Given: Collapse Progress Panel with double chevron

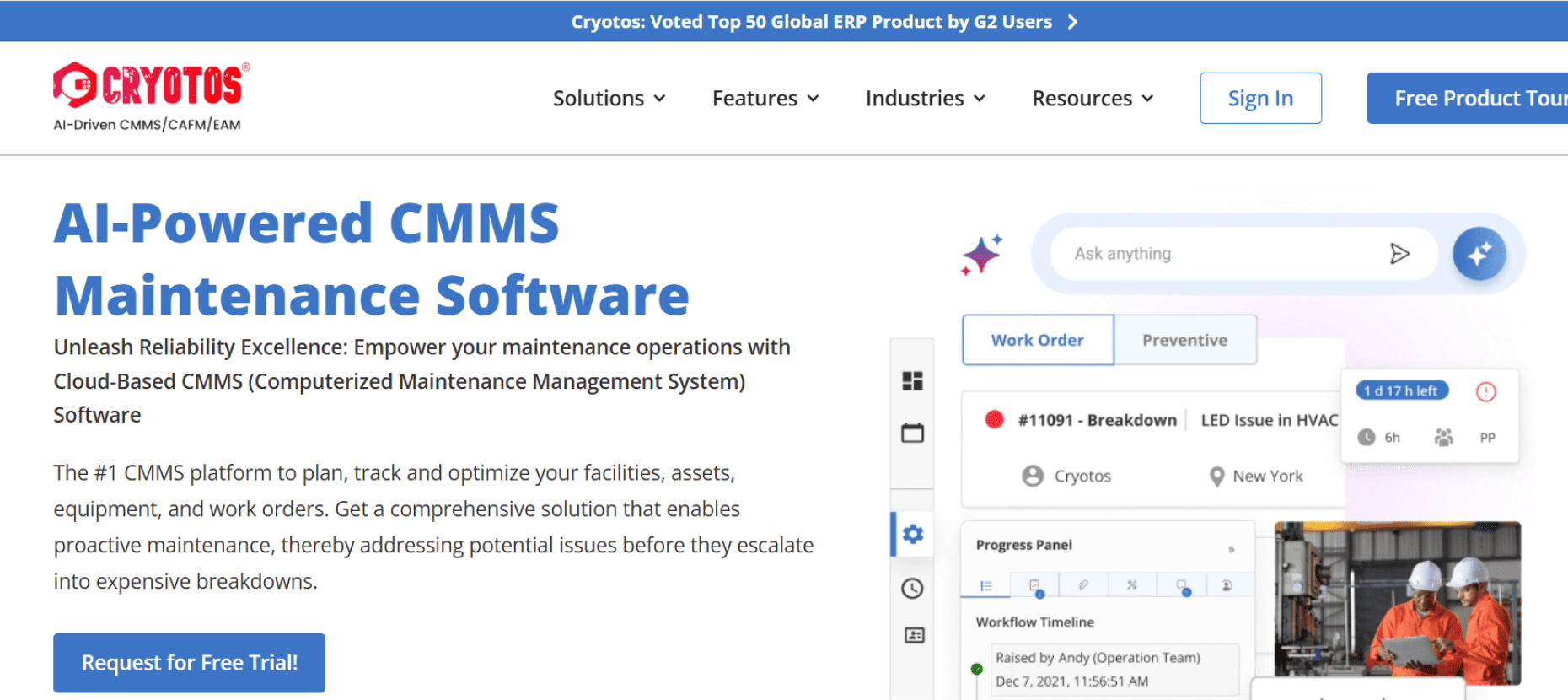Looking at the screenshot, I should point(1232,549).
